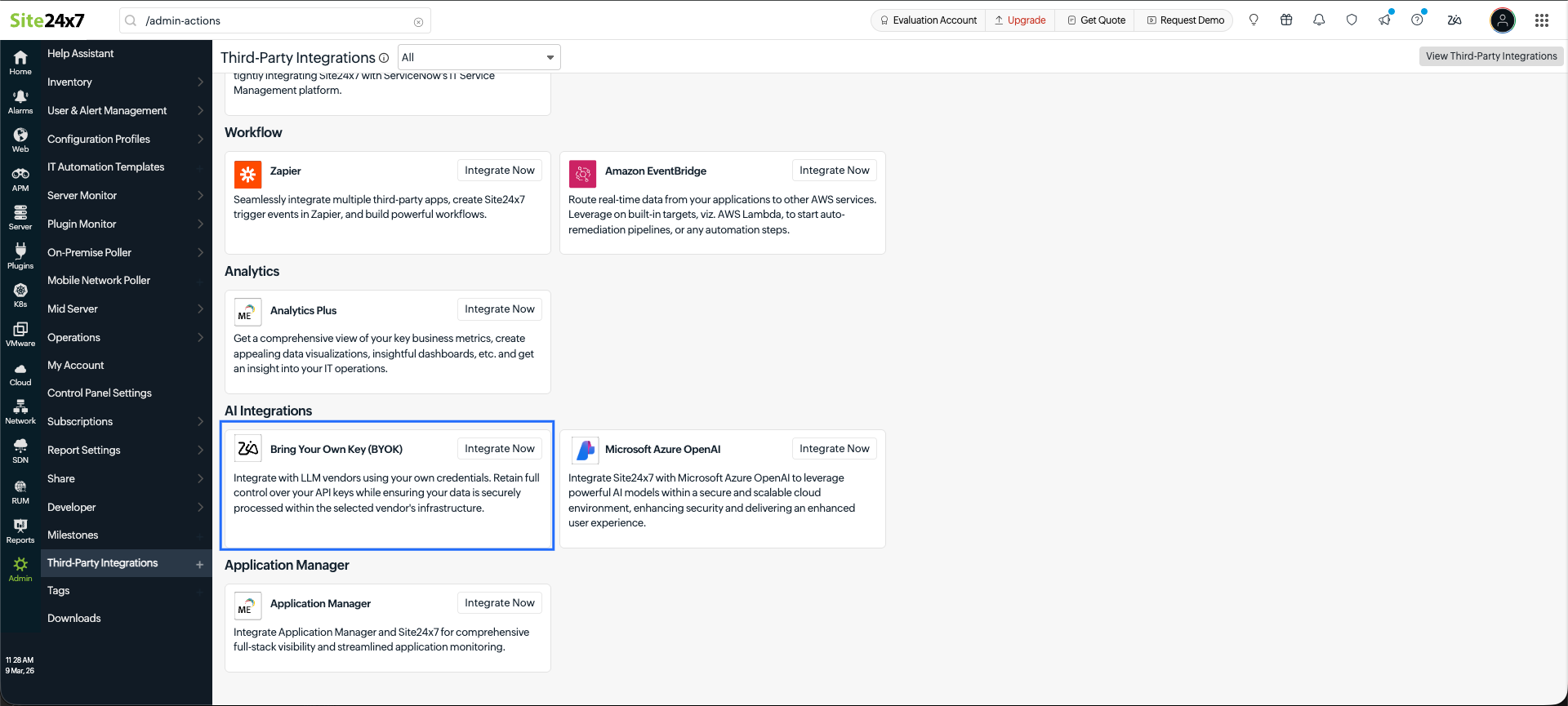Expand the Mid Server chevron
The width and height of the screenshot is (1568, 706).
pyautogui.click(x=200, y=309)
